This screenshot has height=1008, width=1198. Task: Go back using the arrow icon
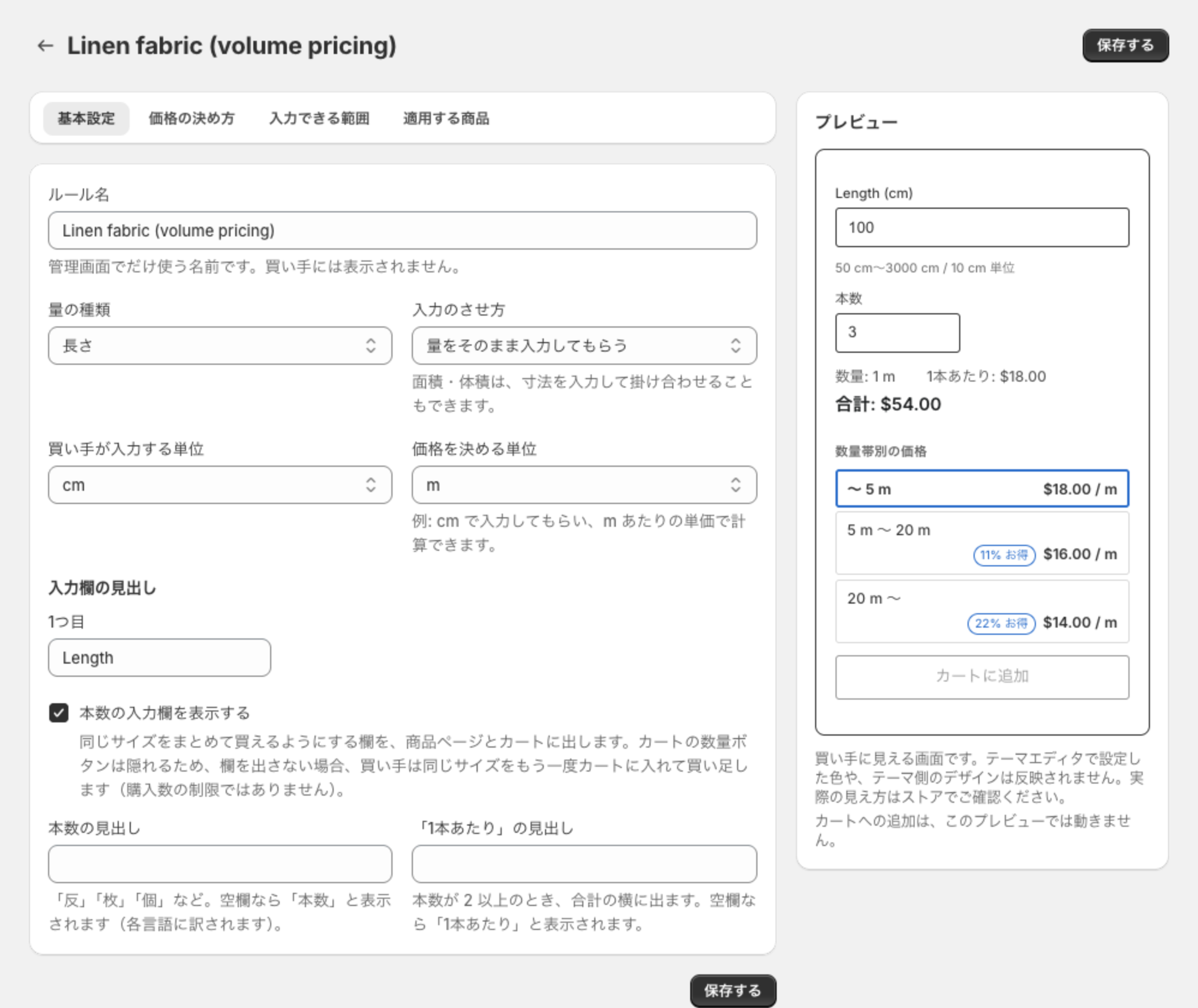tap(46, 46)
